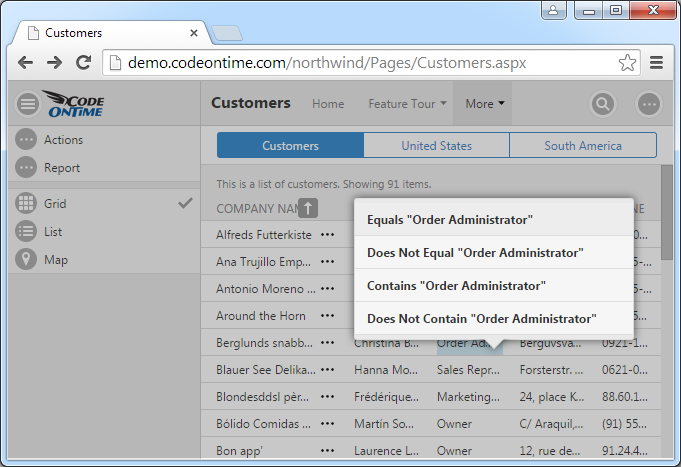
Task: Click the grid vertical scrollbar thumb
Action: coord(666,212)
